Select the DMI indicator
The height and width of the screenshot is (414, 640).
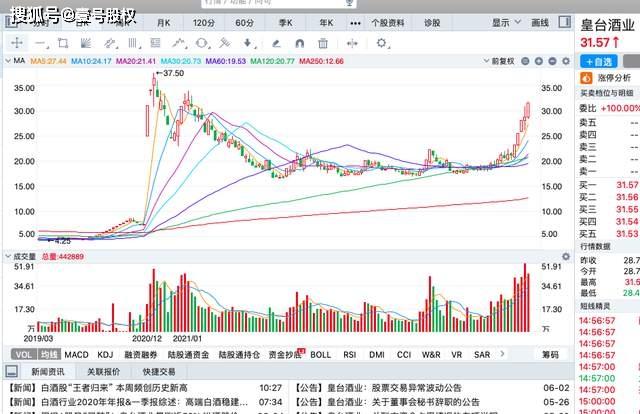click(377, 355)
